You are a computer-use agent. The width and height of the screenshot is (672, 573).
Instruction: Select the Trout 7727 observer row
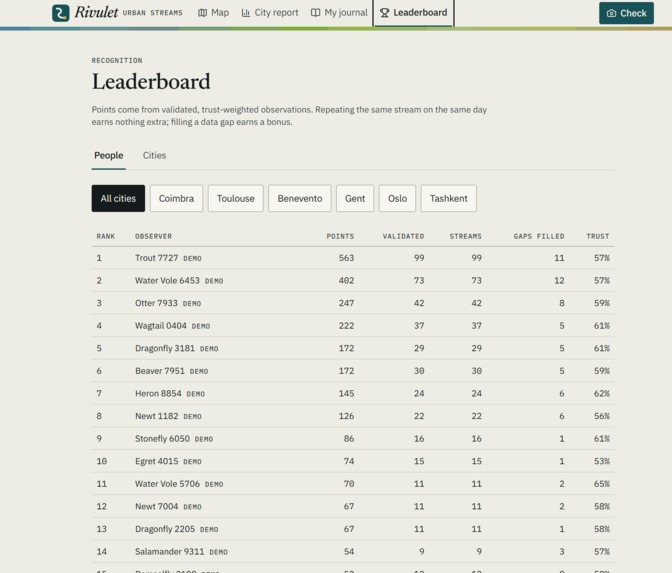click(353, 258)
